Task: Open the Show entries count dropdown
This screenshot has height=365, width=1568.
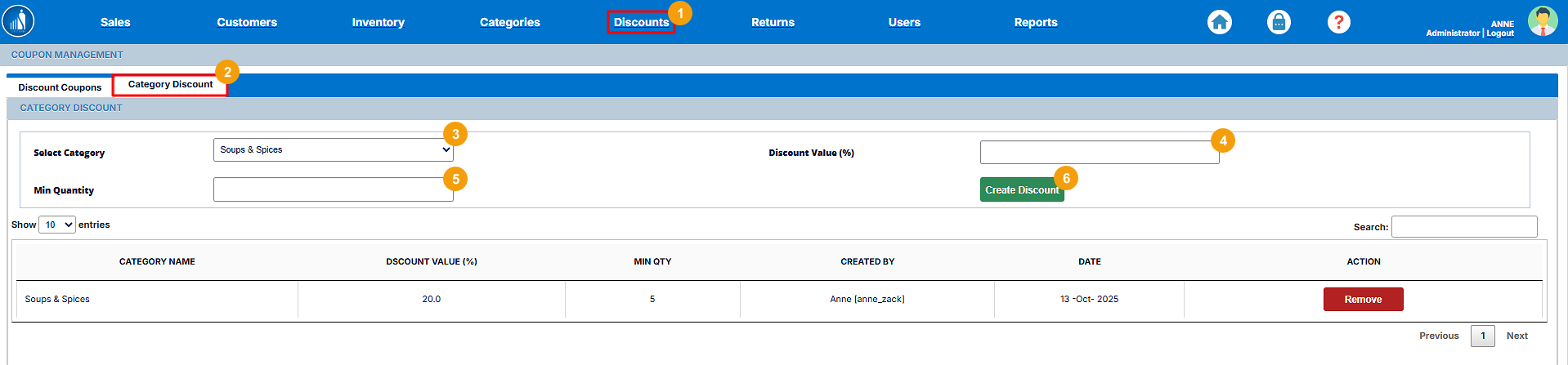Action: pos(57,225)
